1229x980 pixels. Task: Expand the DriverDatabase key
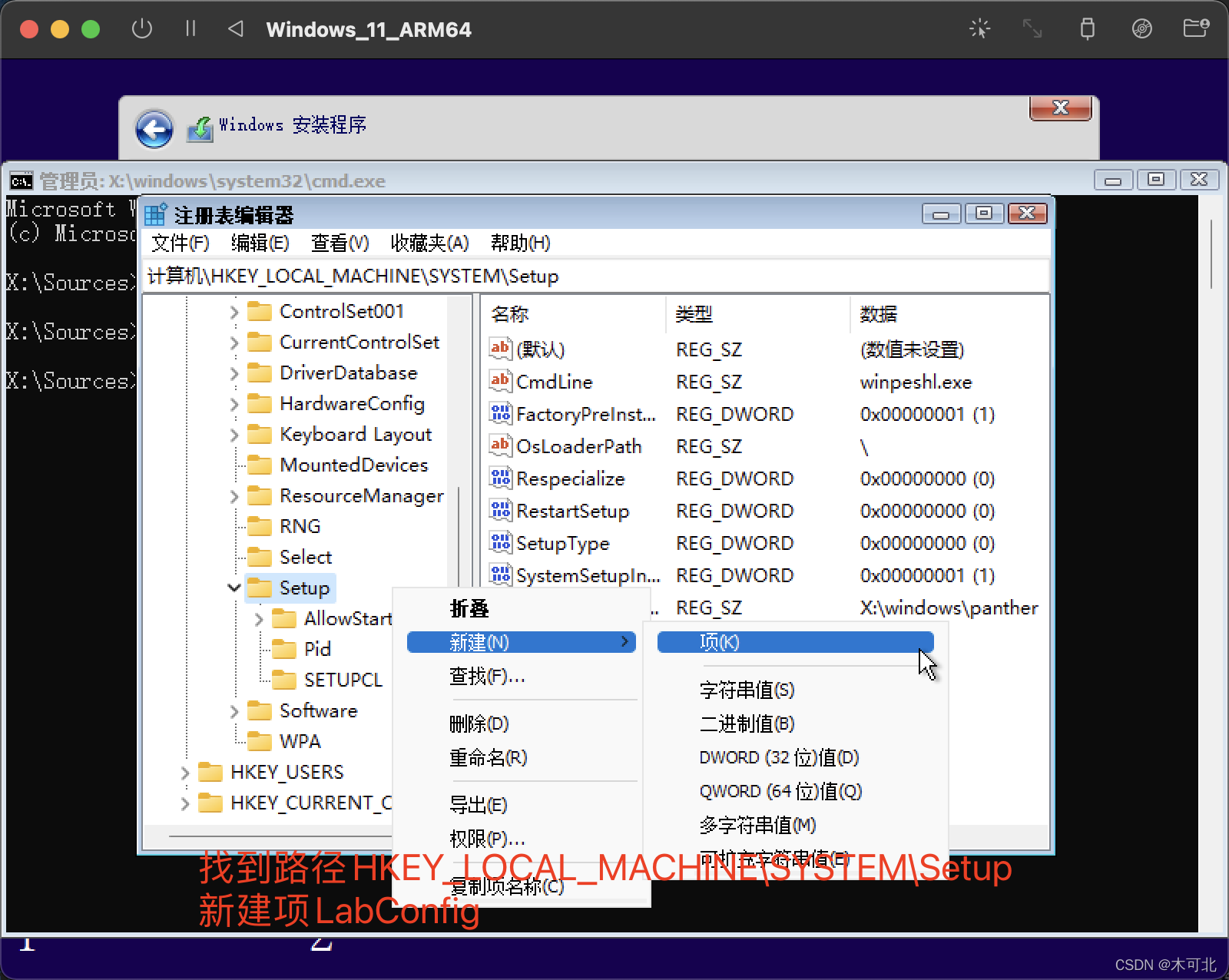pyautogui.click(x=234, y=373)
